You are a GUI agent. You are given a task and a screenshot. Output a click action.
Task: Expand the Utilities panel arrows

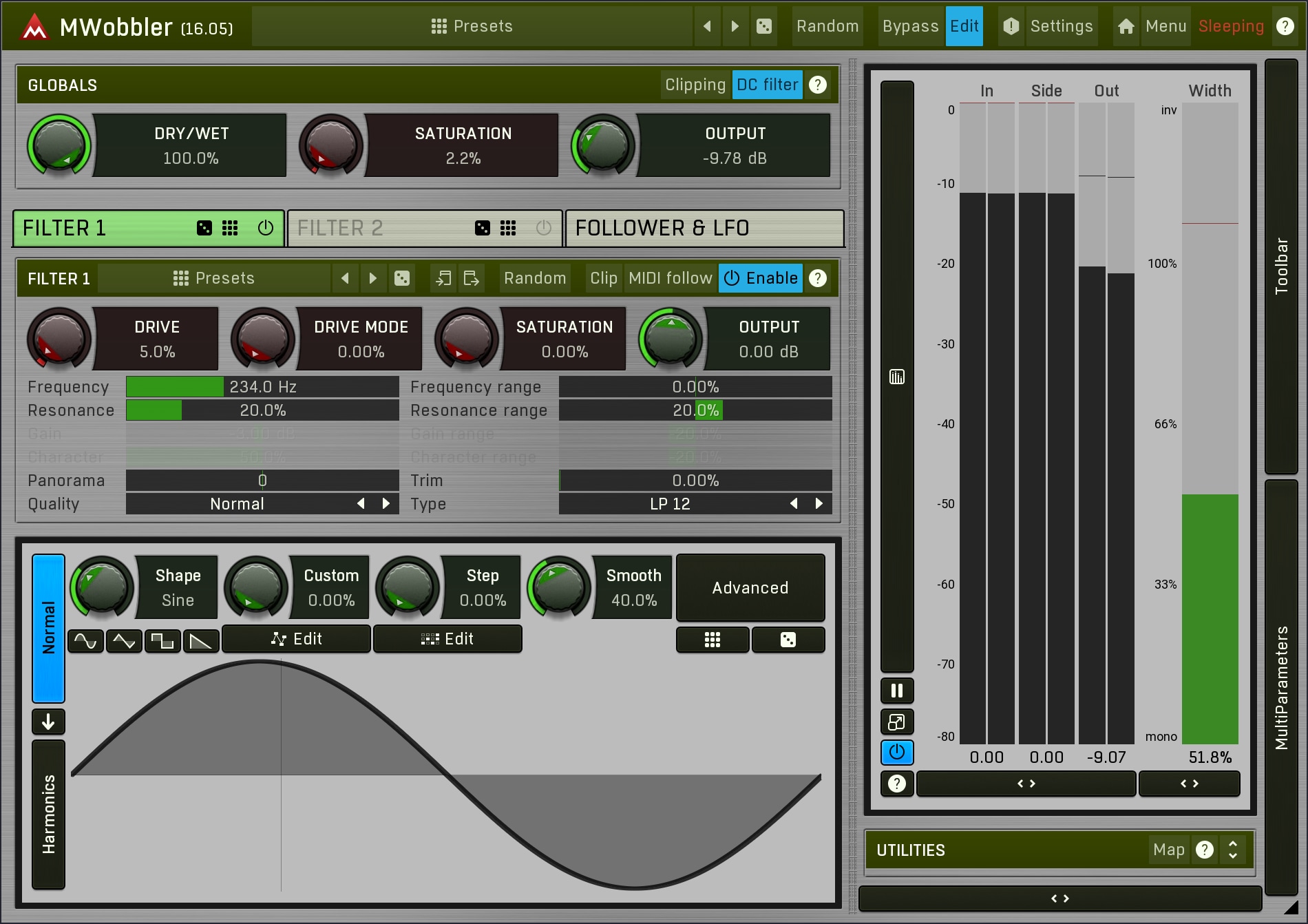click(1232, 850)
